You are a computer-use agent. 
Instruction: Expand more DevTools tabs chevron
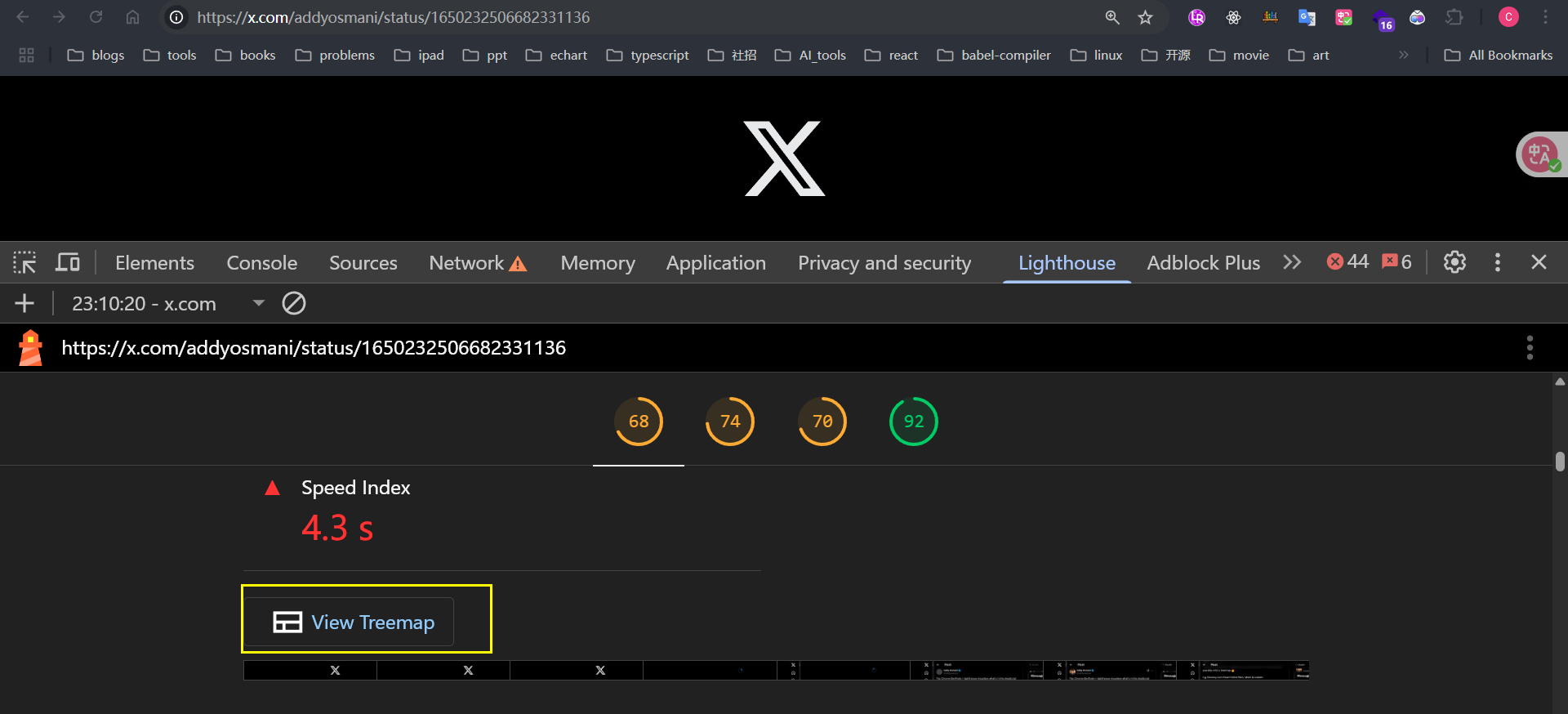pyautogui.click(x=1291, y=262)
